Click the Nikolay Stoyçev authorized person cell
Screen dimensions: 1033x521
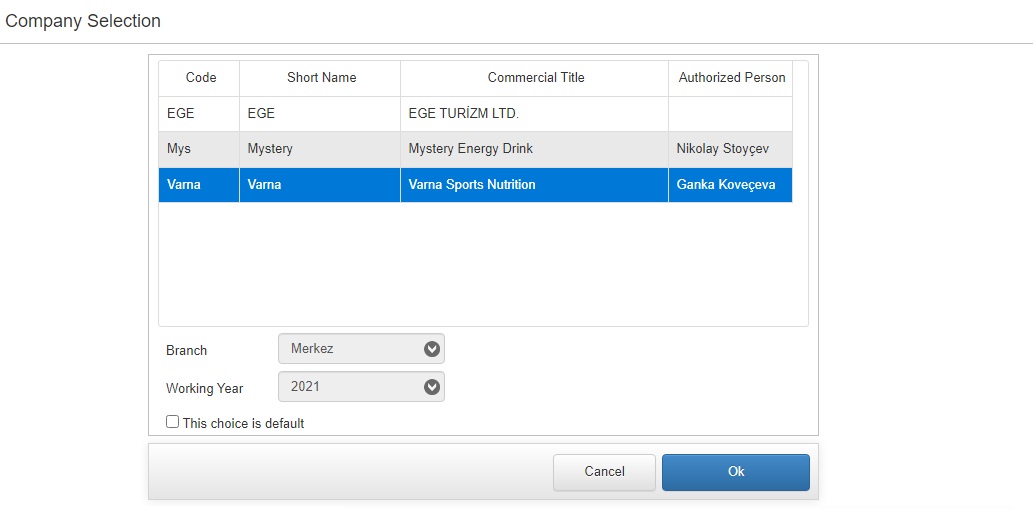731,149
